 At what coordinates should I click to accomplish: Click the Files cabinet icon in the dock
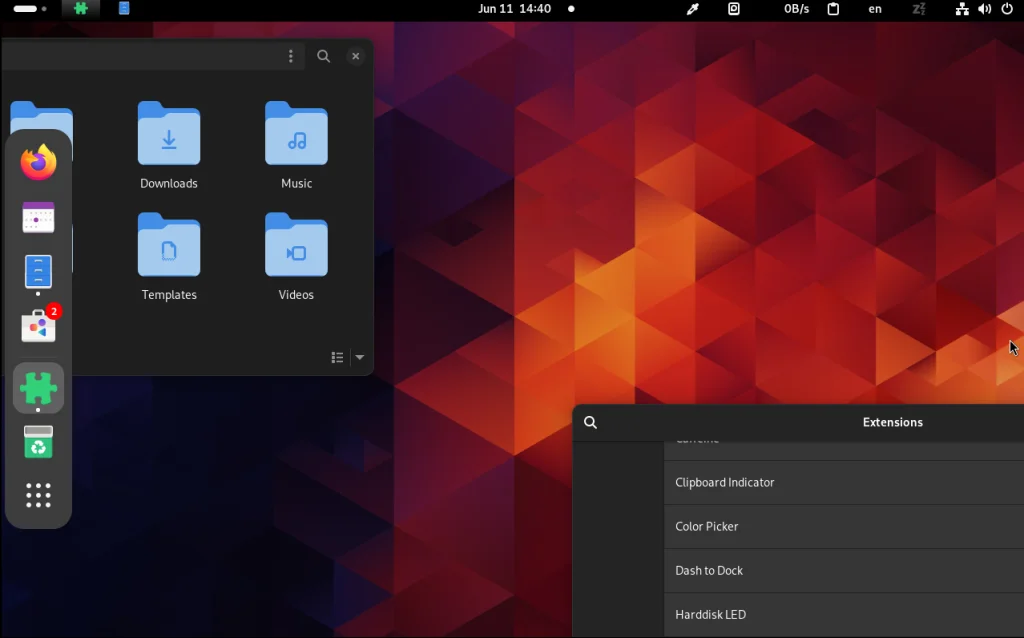(x=38, y=271)
